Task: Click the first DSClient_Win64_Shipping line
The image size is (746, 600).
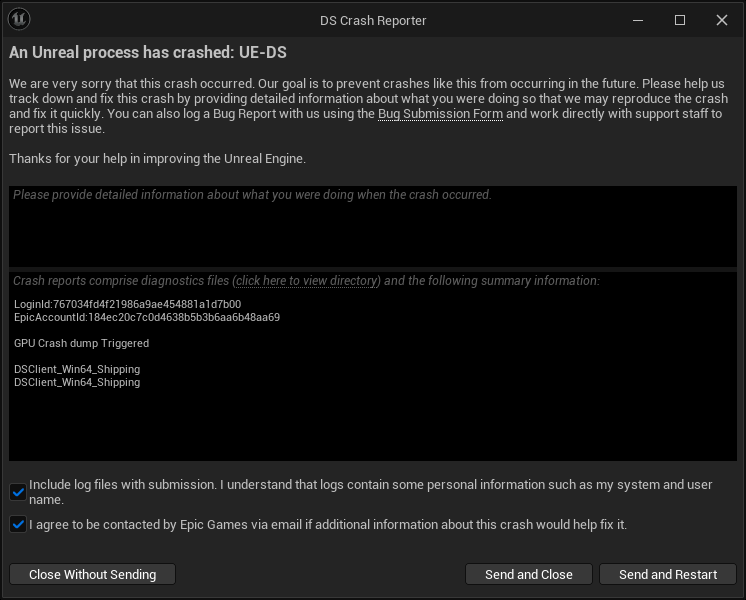Action: point(77,369)
